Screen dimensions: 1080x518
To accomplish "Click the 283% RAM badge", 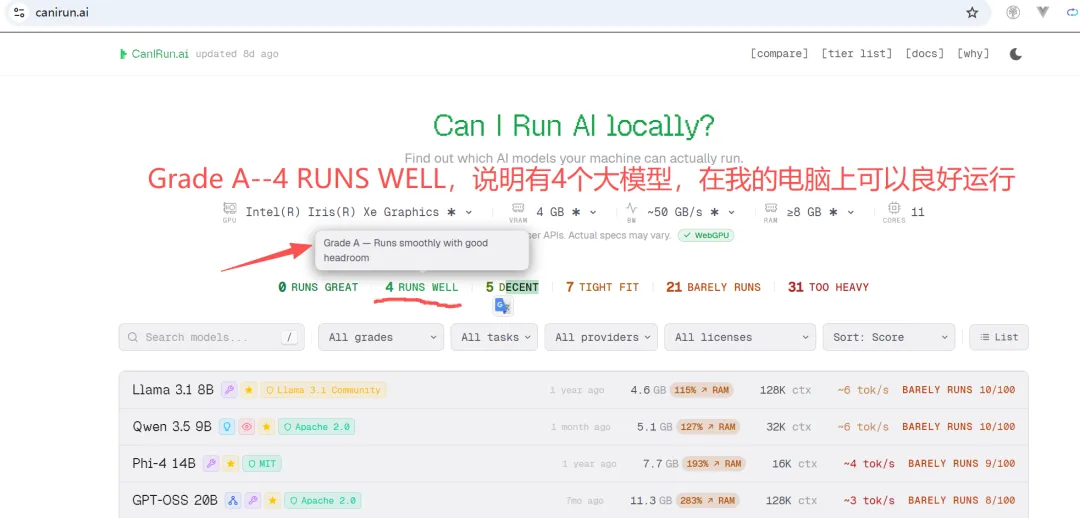I will pos(708,500).
